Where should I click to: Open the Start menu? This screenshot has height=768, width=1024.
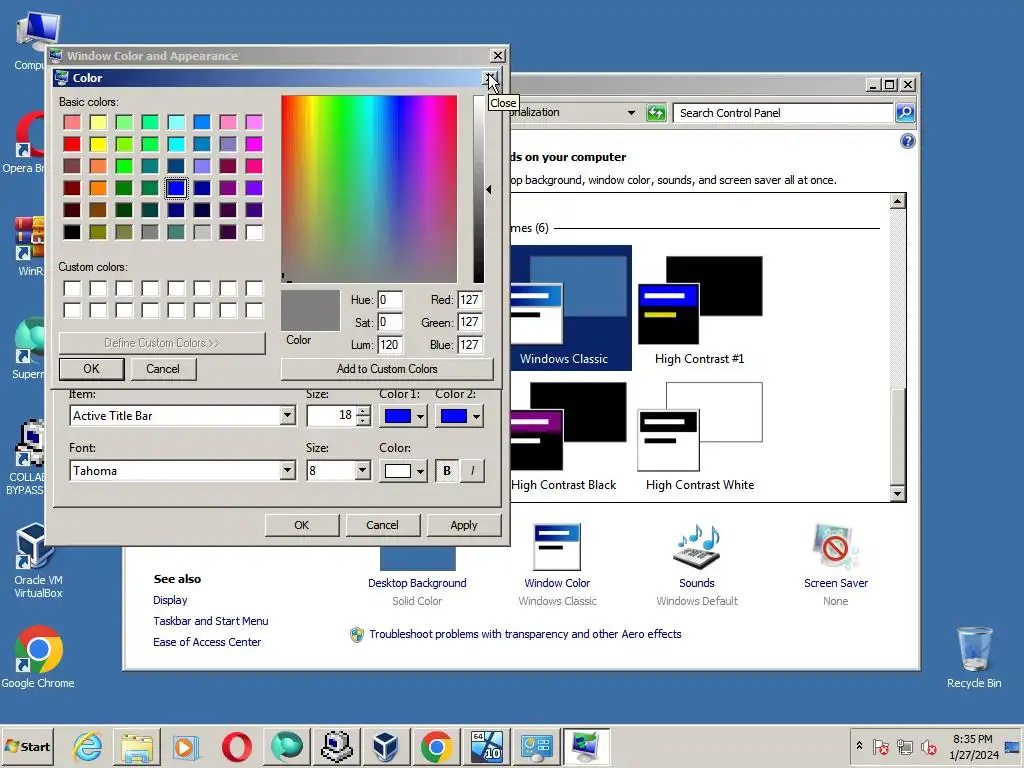click(27, 746)
